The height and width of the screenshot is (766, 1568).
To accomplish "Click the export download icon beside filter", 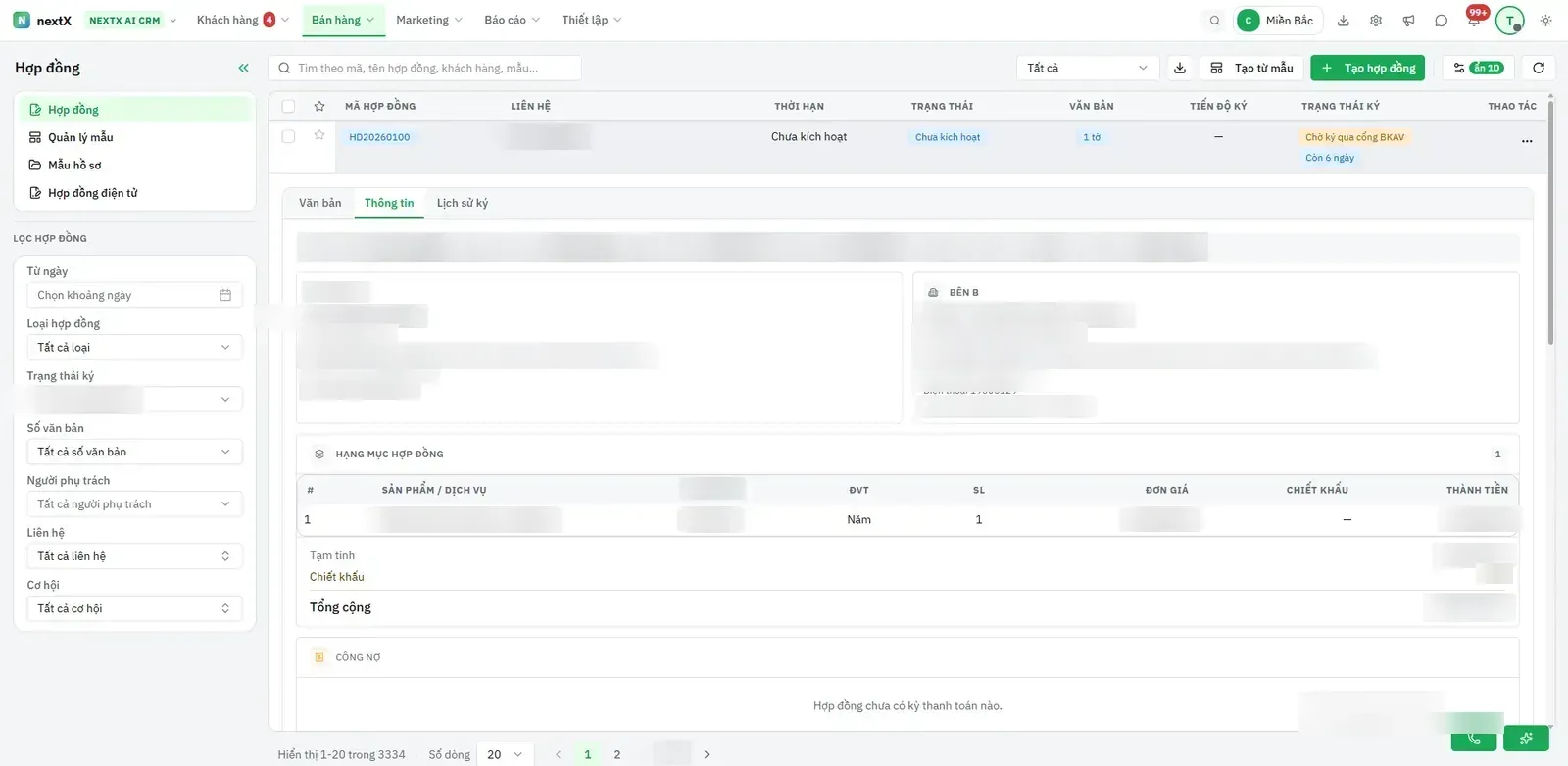I will click(x=1180, y=68).
